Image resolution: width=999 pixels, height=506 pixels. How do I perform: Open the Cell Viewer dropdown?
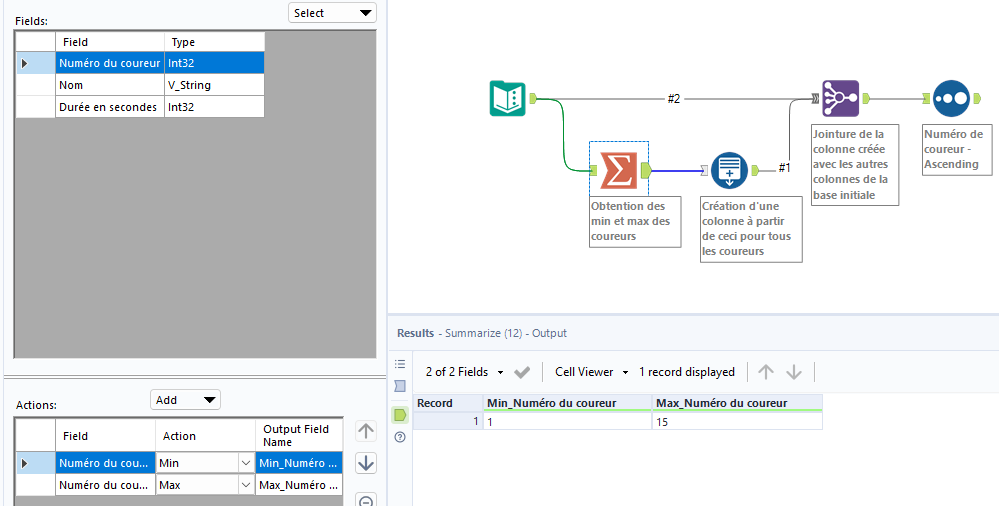click(592, 372)
